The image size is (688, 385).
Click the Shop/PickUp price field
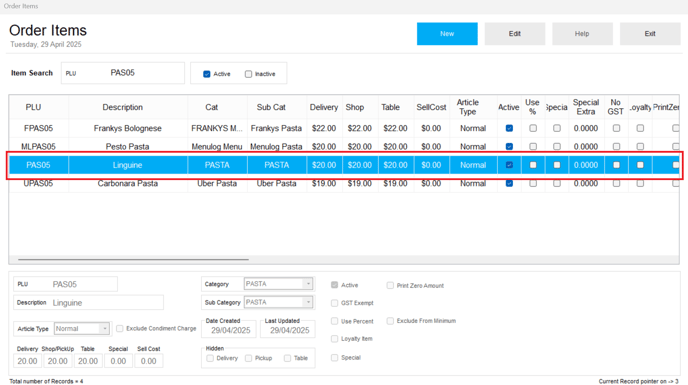[57, 361]
